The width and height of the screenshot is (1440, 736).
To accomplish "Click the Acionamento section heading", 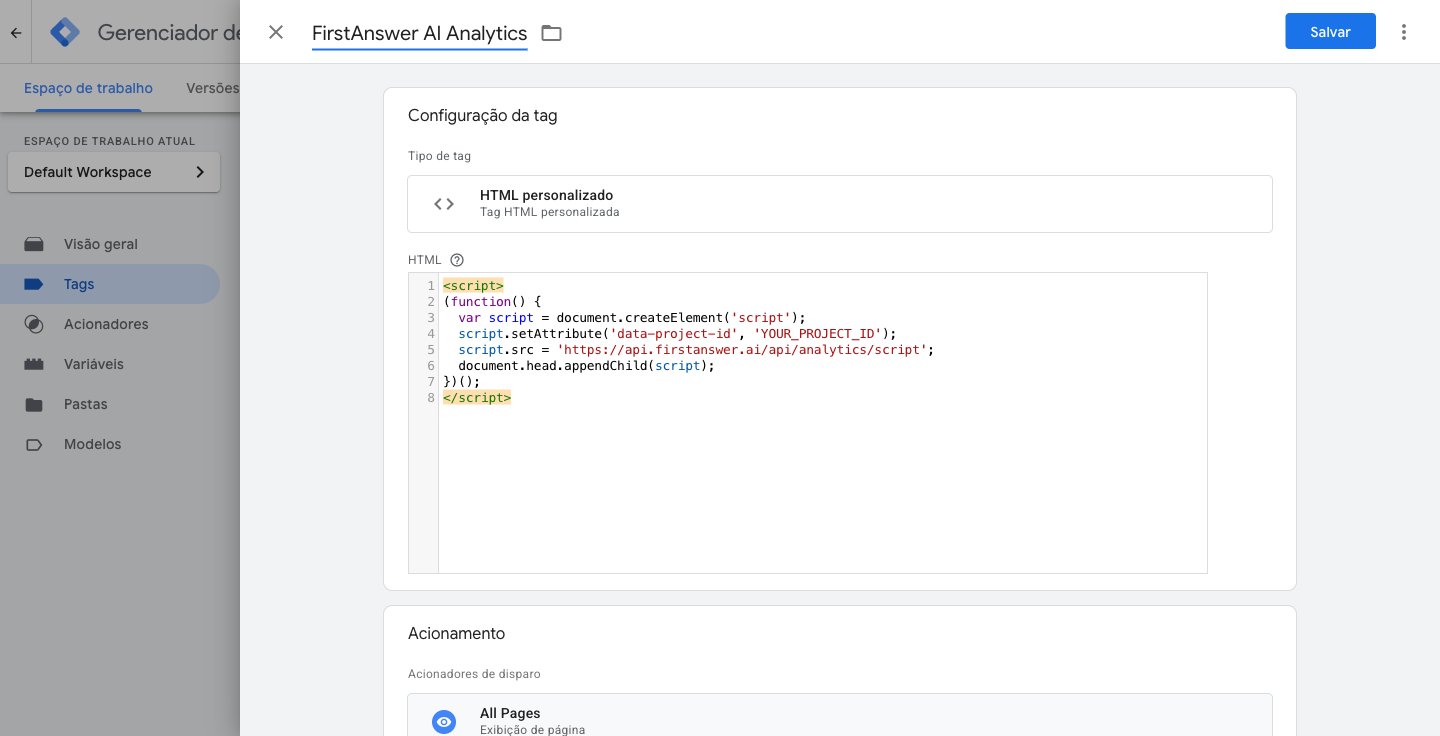I will click(x=456, y=633).
